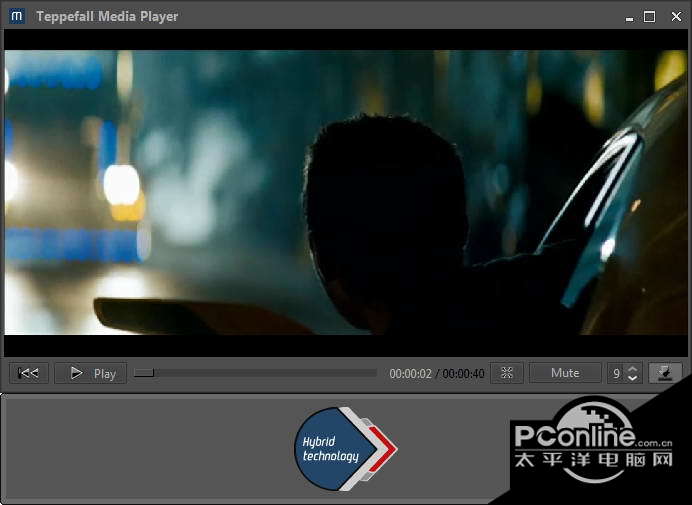The width and height of the screenshot is (692, 505).
Task: Minimize the media player window
Action: 627,17
